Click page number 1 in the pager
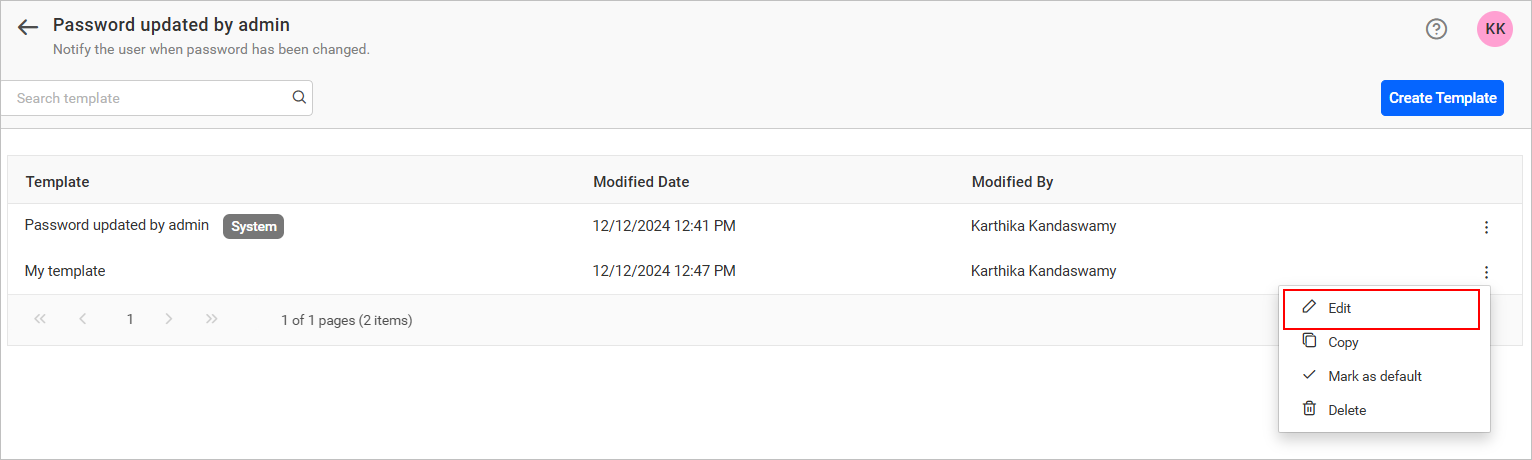This screenshot has width=1532, height=460. coord(130,319)
